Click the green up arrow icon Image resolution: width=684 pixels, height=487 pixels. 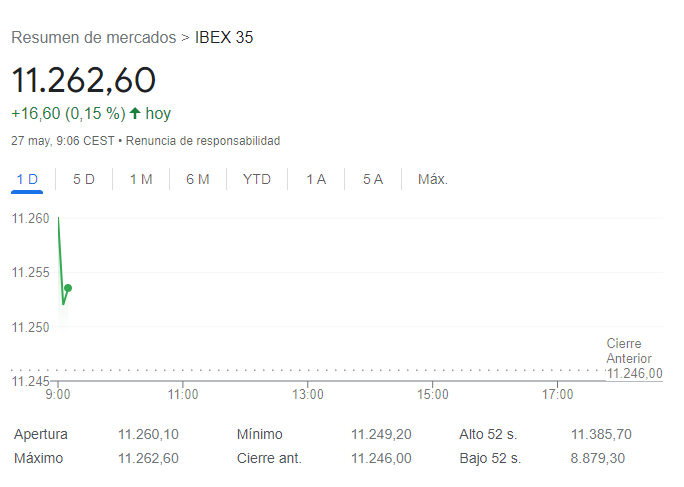click(135, 113)
